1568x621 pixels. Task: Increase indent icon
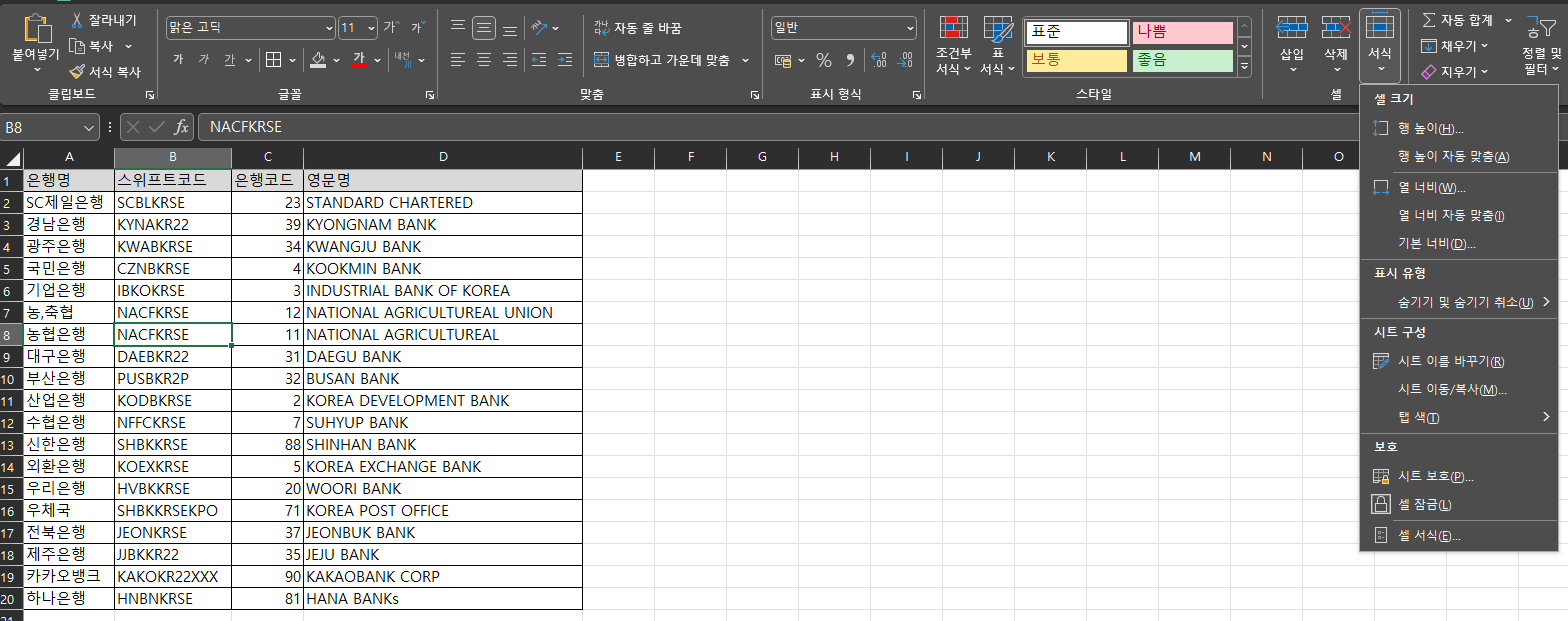[x=565, y=60]
